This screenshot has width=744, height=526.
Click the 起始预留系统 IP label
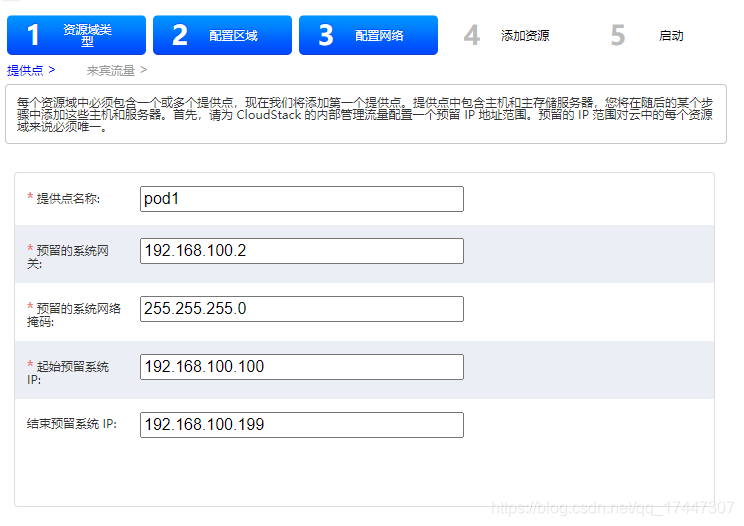pos(68,373)
